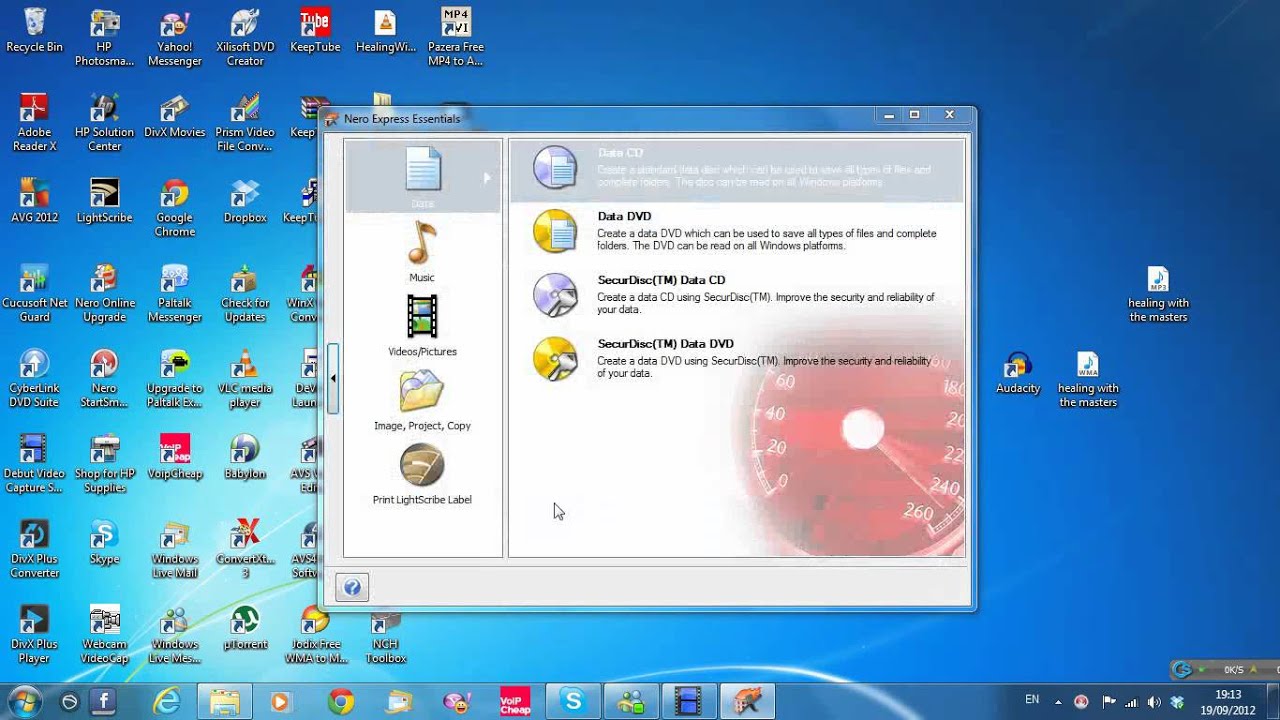Open Nero Express help button
Screen dimensions: 1280x720
coord(352,587)
